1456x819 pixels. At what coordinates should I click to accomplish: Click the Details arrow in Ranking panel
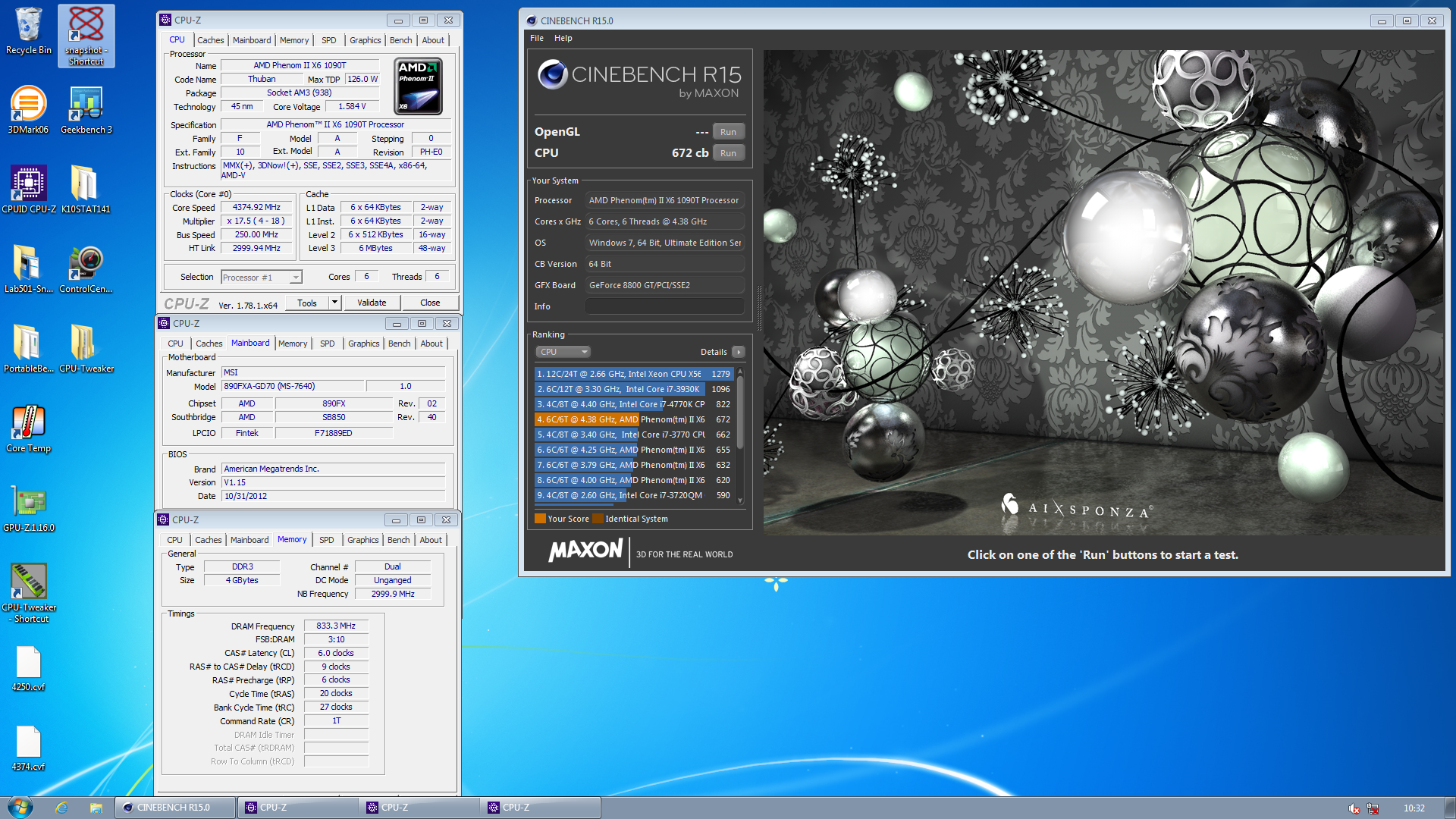(739, 352)
